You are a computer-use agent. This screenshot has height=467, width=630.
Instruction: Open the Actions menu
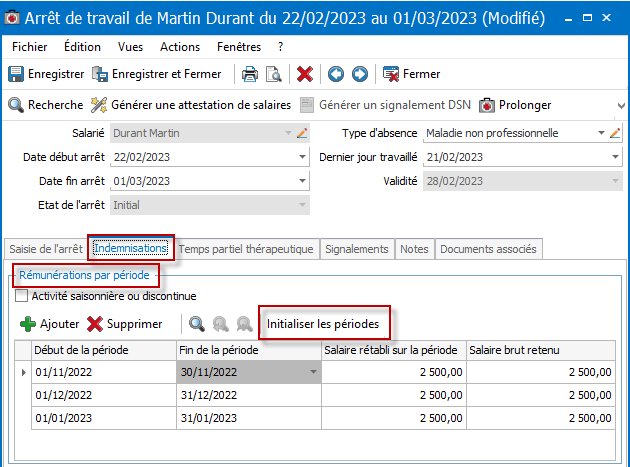(x=180, y=47)
